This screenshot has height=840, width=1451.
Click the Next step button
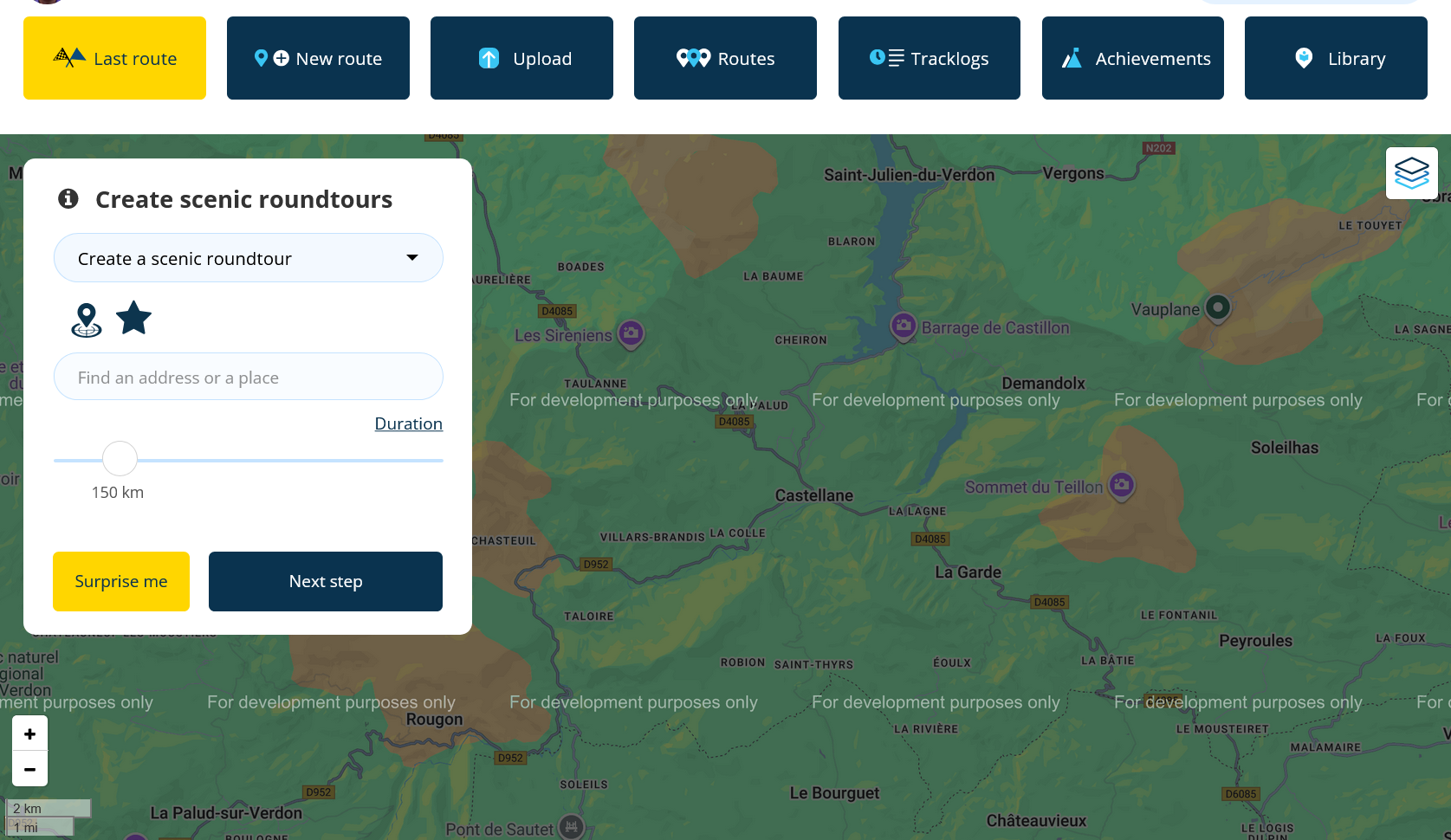(326, 581)
